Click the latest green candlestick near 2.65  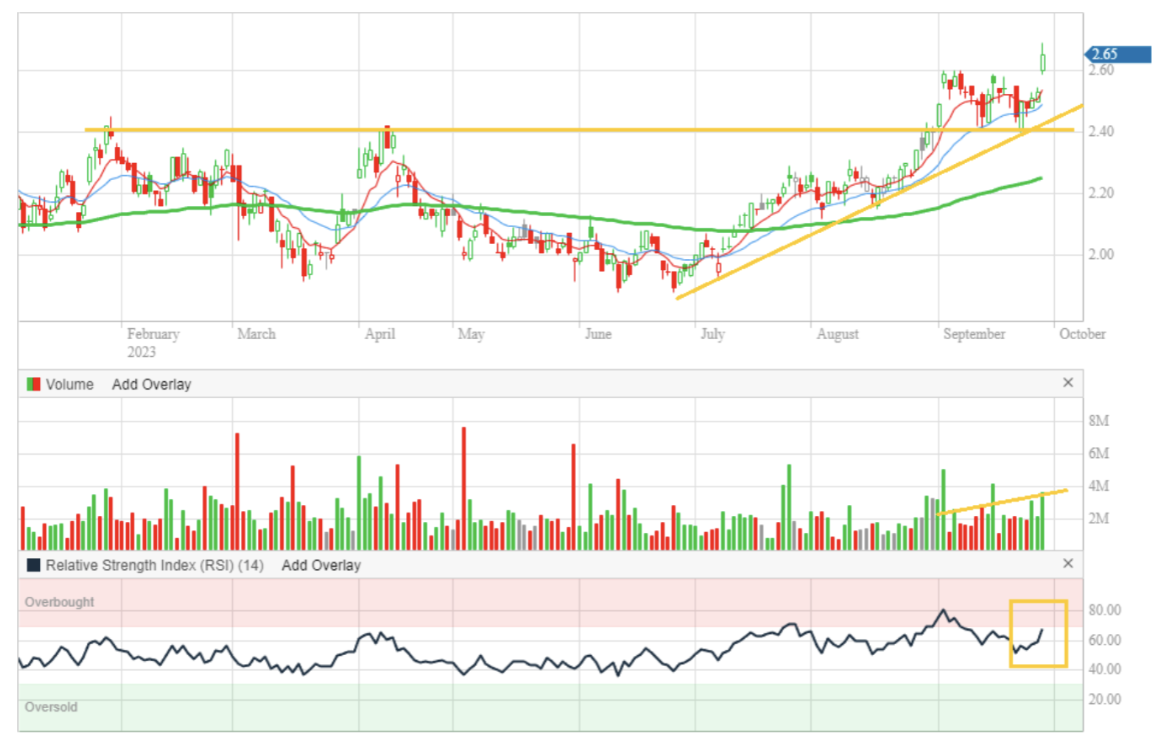coord(1043,62)
